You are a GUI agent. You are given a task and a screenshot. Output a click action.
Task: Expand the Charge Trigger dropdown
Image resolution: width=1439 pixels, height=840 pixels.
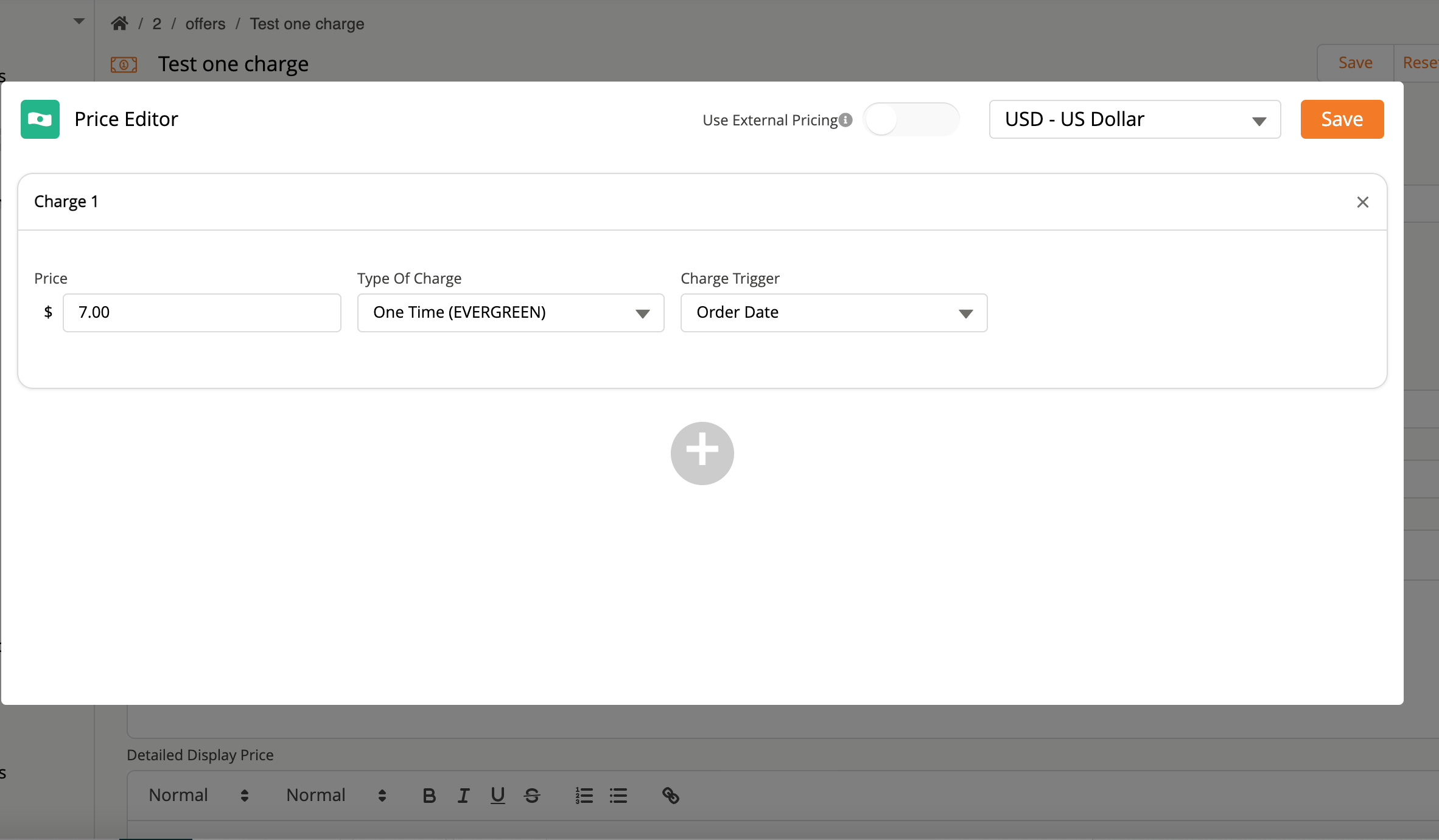click(833, 313)
